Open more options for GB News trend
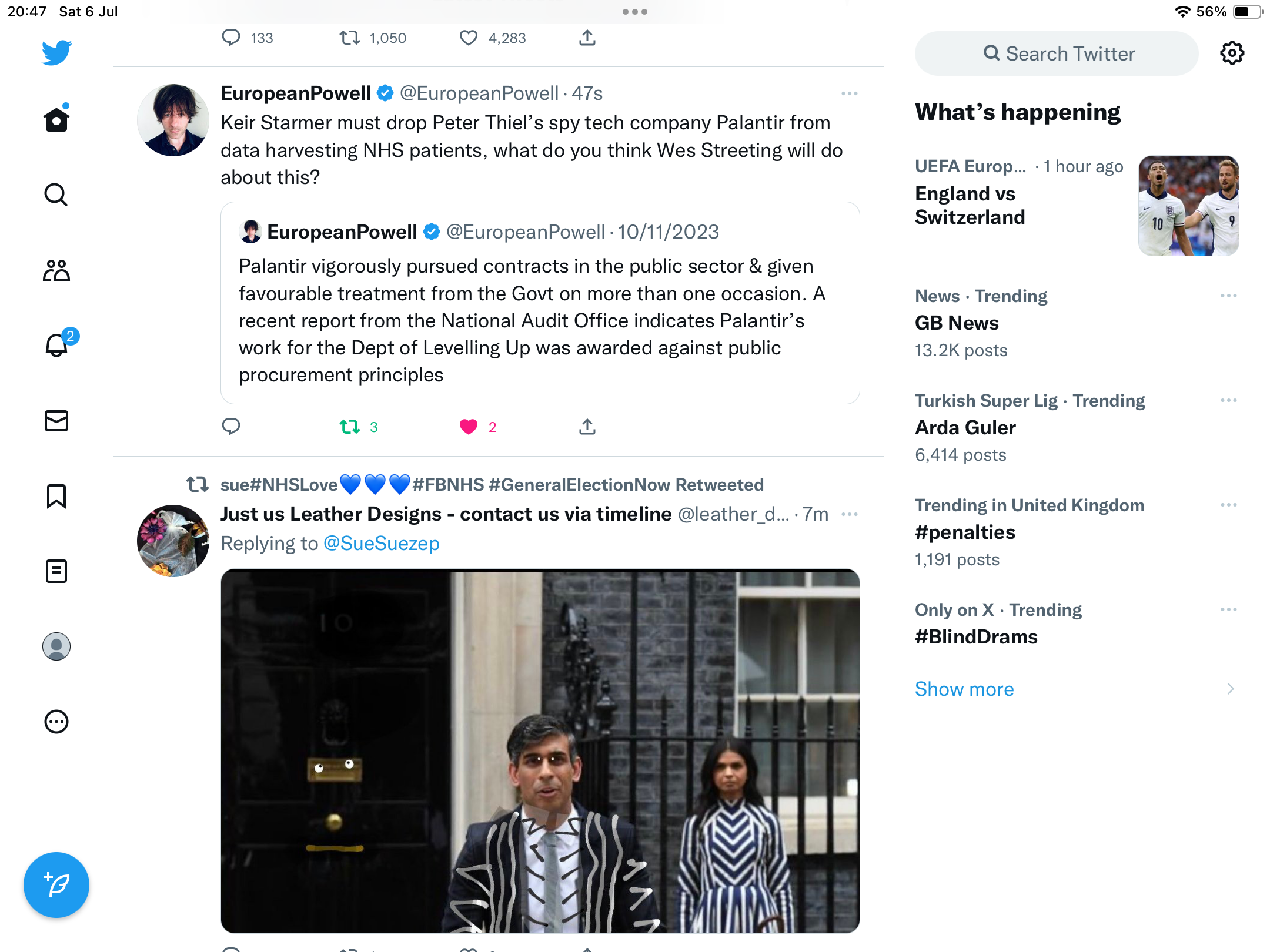1270x952 pixels. (1228, 296)
